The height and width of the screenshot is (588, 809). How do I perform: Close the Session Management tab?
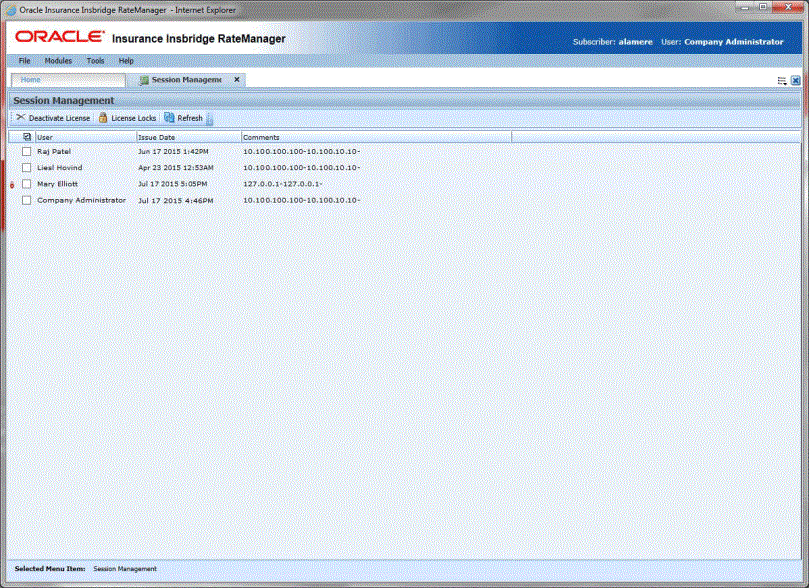236,79
